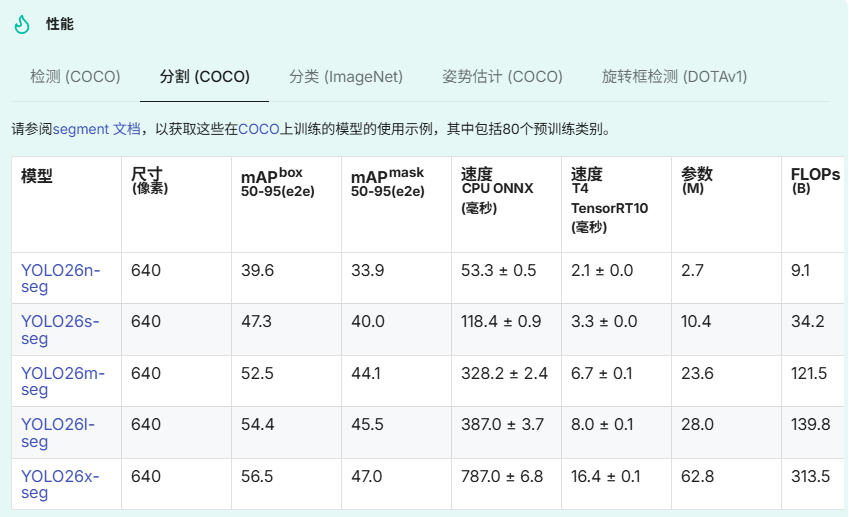Open the segment 文档 link
The width and height of the screenshot is (849, 517).
coord(96,129)
